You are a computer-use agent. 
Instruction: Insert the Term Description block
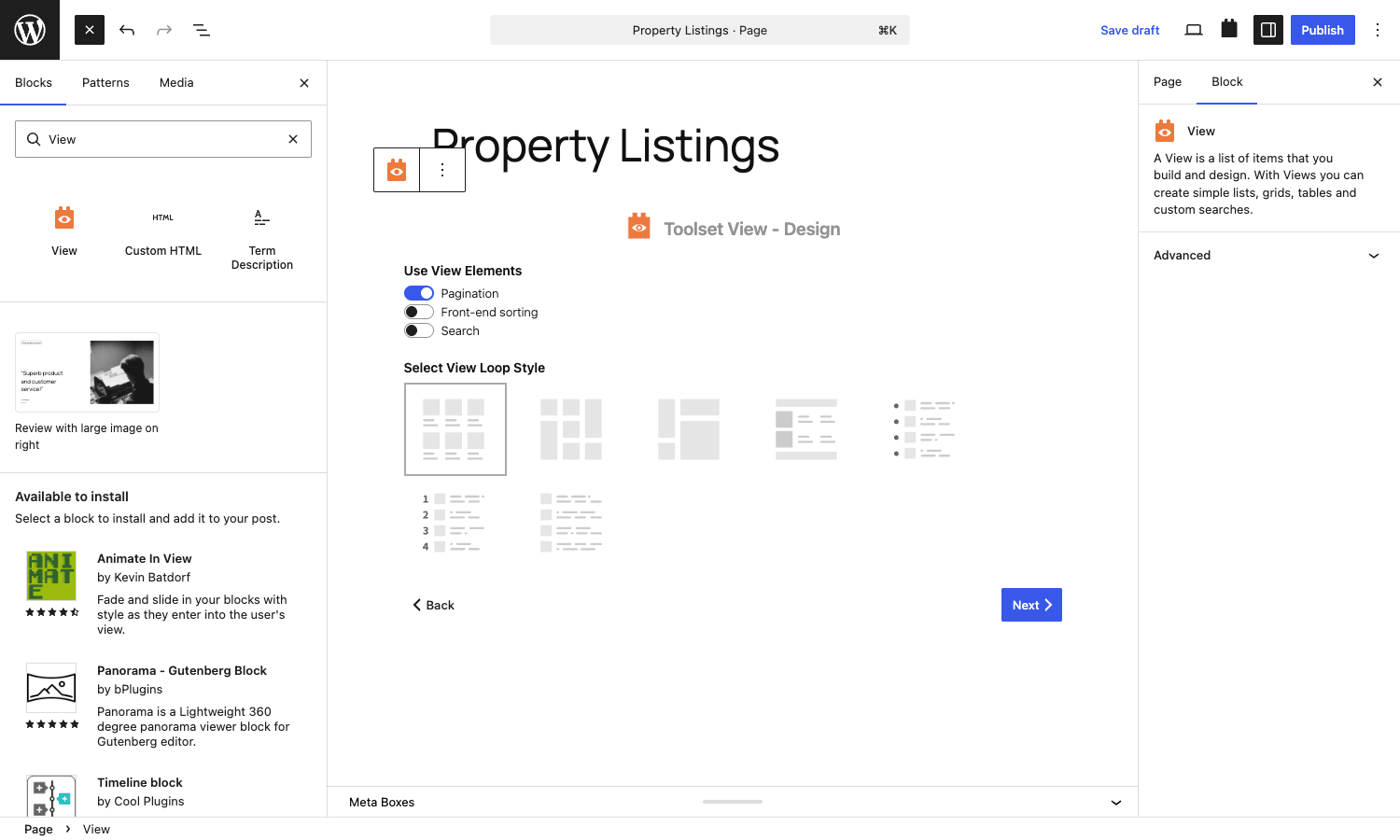[262, 240]
